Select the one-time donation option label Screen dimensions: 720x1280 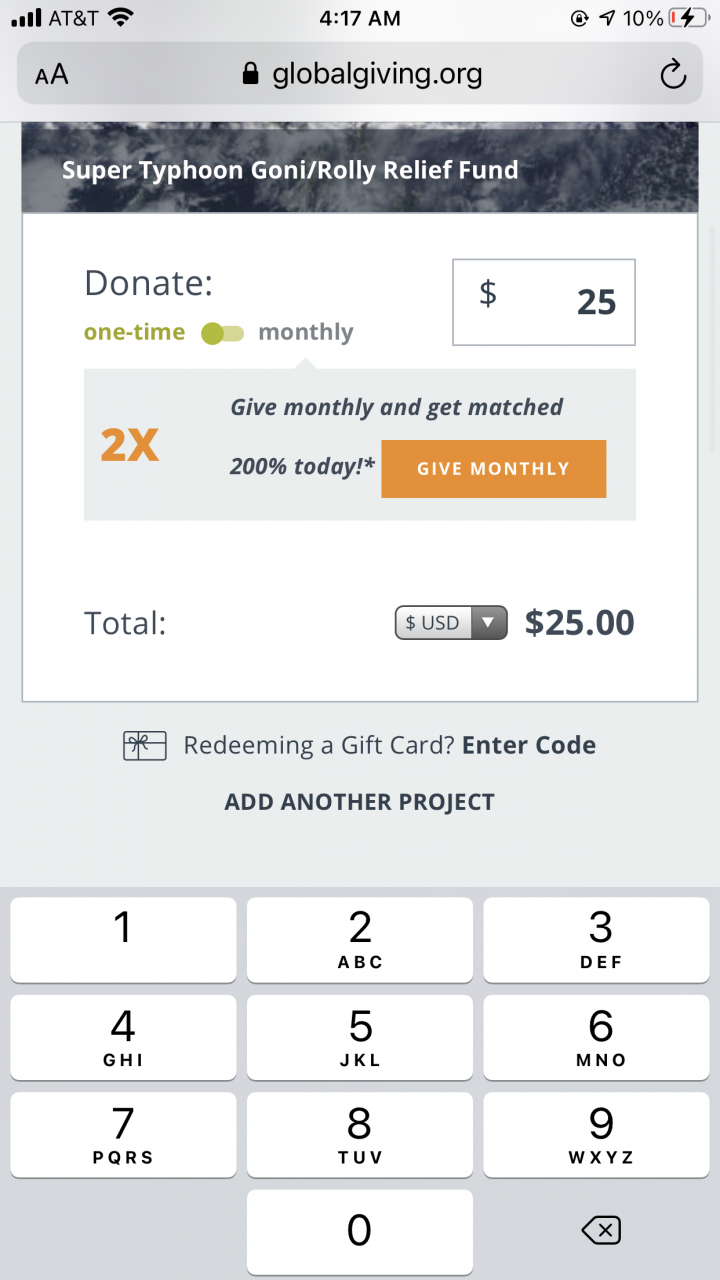[x=134, y=333]
